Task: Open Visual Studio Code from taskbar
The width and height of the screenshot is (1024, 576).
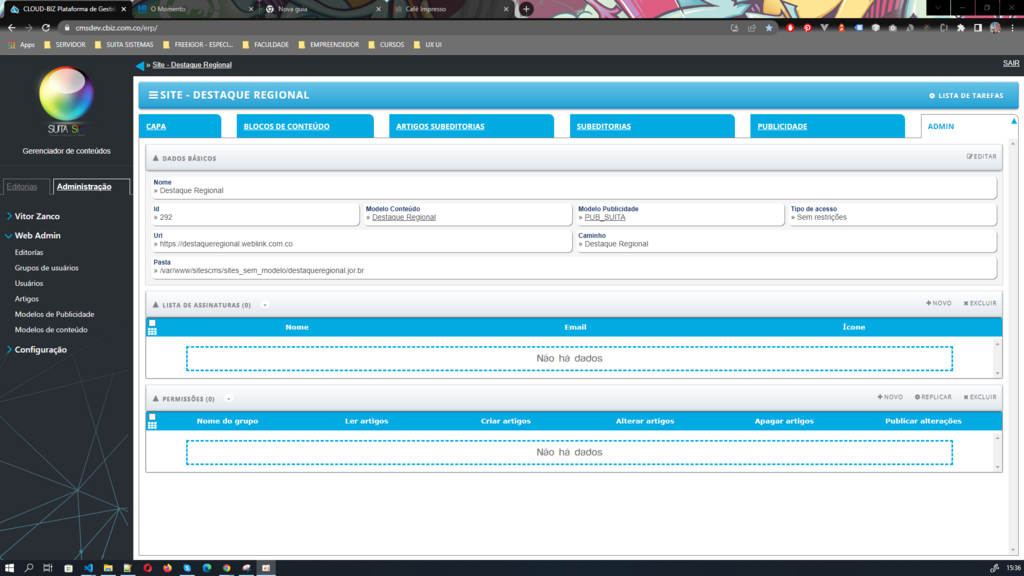Action: click(88, 568)
